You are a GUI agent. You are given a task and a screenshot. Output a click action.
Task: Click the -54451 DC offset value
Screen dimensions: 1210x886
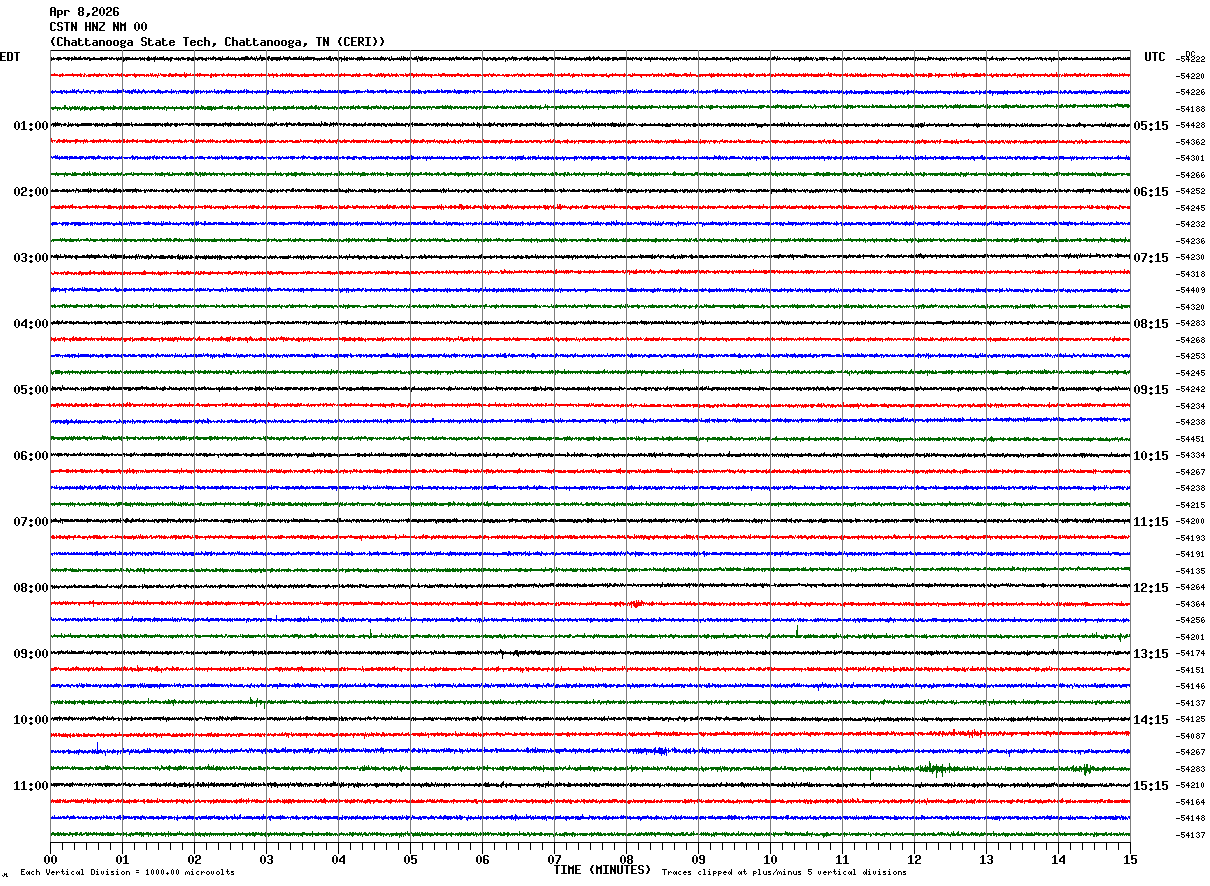tap(1191, 439)
